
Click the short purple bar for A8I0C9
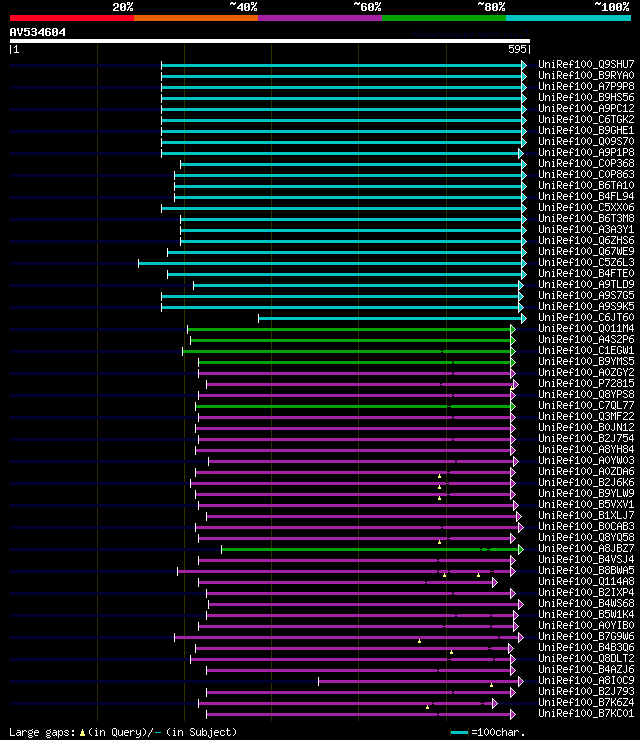(x=421, y=681)
